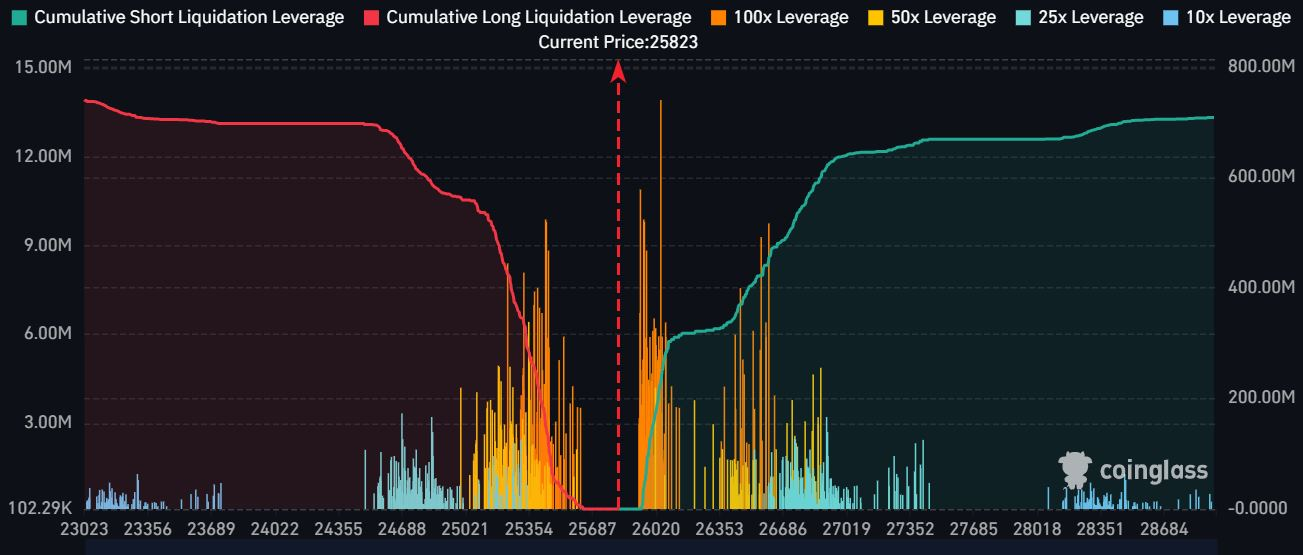The image size is (1303, 555).
Task: Click the red Cumulative Long Liquidation legend square
Action: coord(370,17)
